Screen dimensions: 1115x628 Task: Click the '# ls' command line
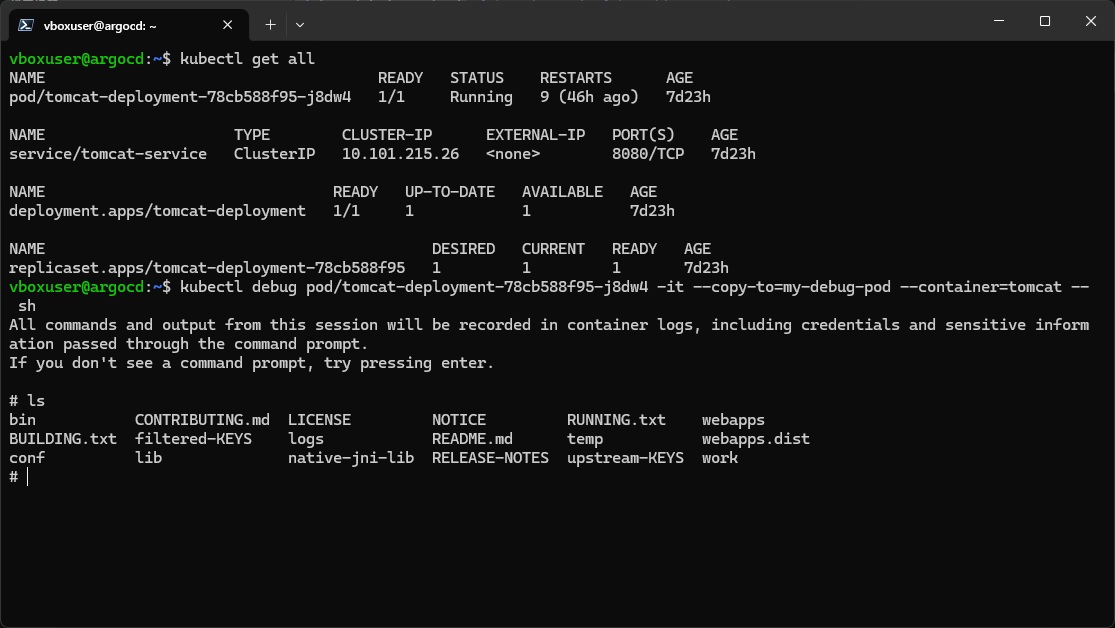[27, 400]
